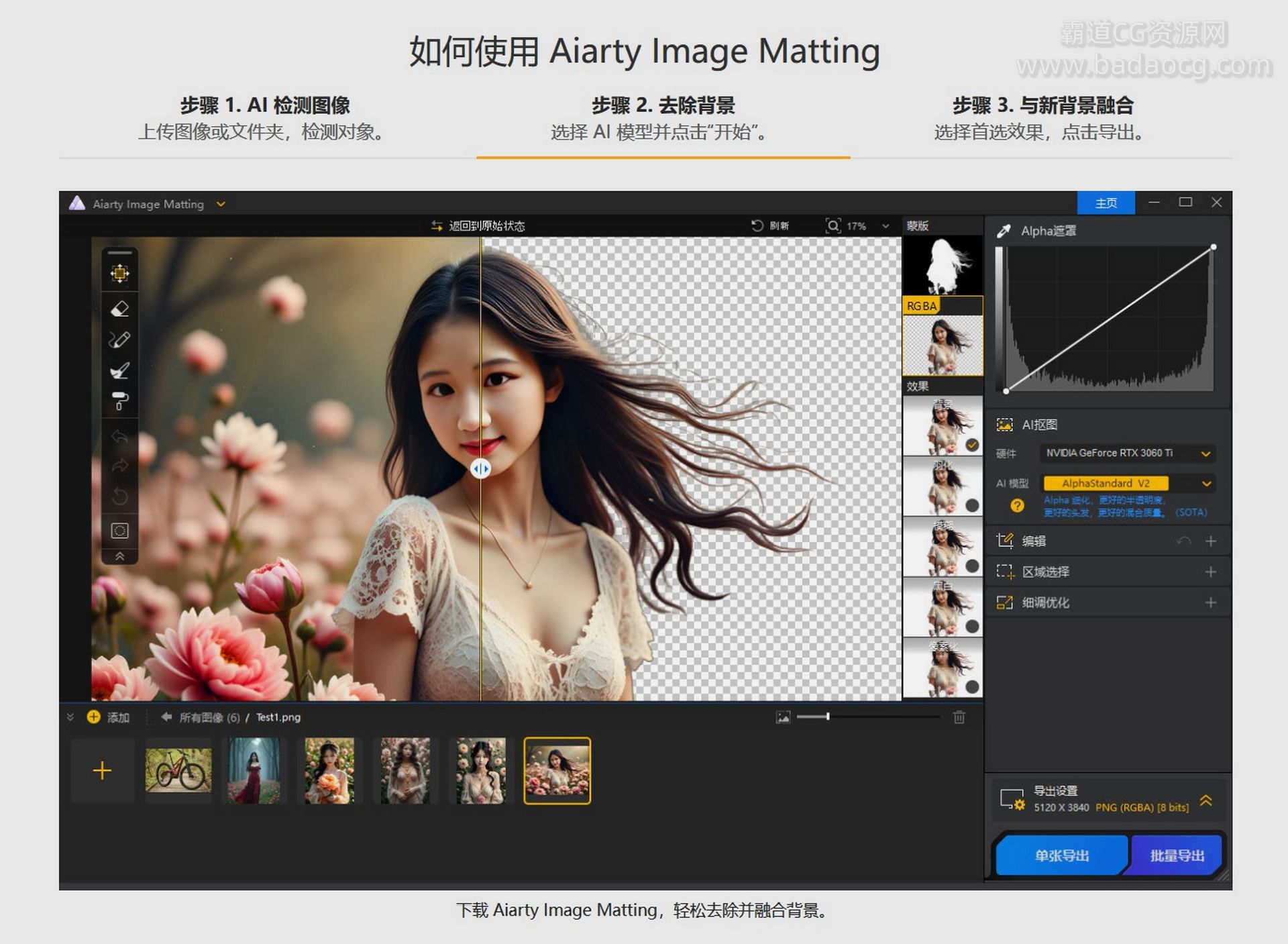Click the 单张导出 button
Screen dimensions: 1288x944
pyautogui.click(x=1061, y=855)
